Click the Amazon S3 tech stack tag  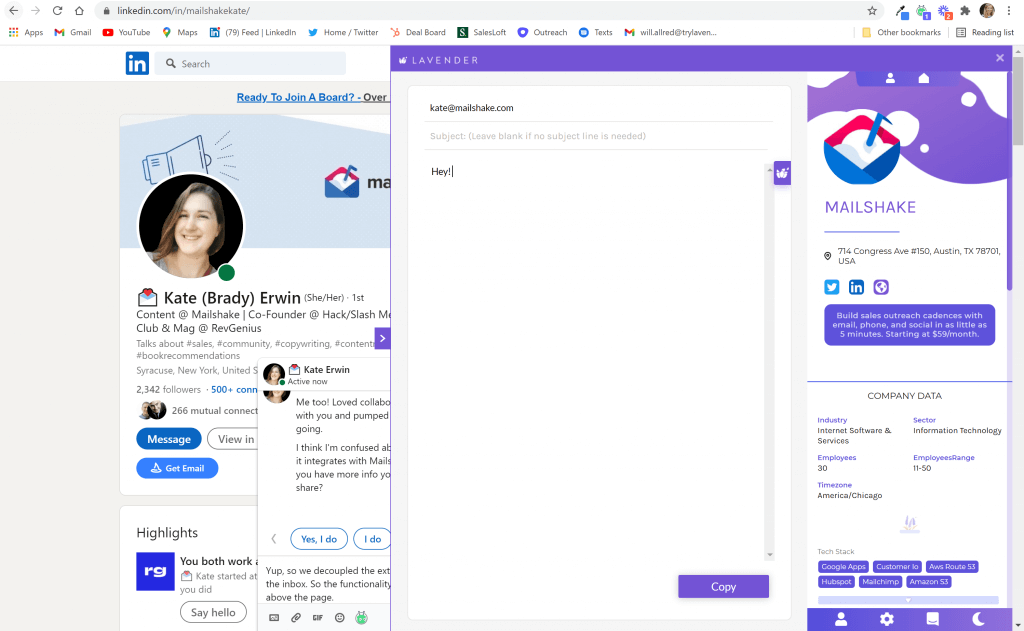(x=928, y=581)
